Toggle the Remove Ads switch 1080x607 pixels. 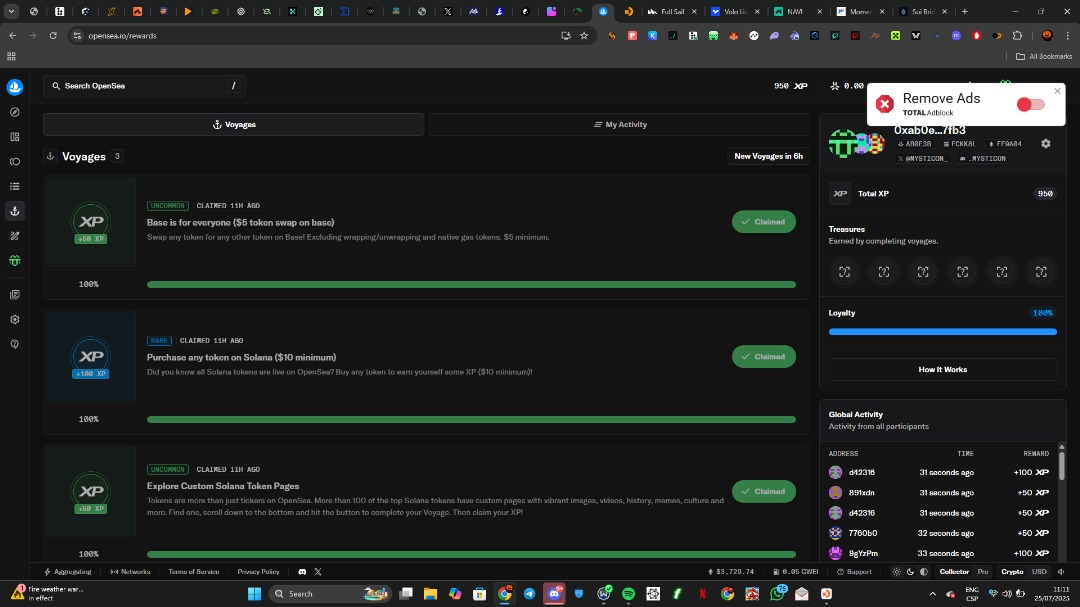(1030, 105)
